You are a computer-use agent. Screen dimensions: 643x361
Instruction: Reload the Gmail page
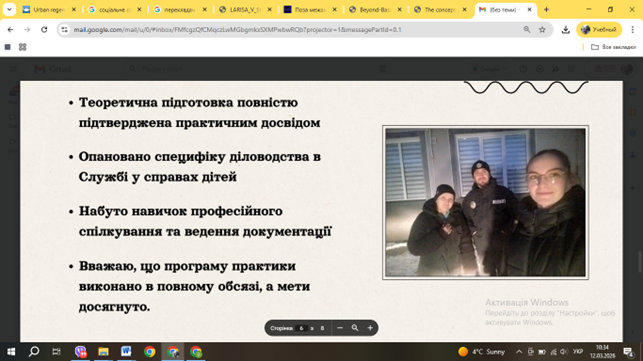[44, 30]
